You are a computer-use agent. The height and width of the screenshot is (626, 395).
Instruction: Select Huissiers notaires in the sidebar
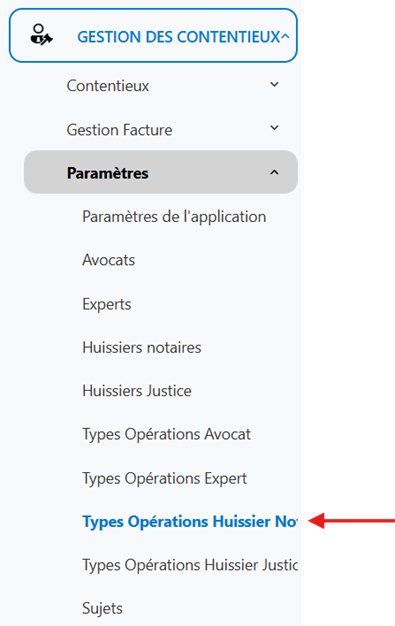point(142,347)
